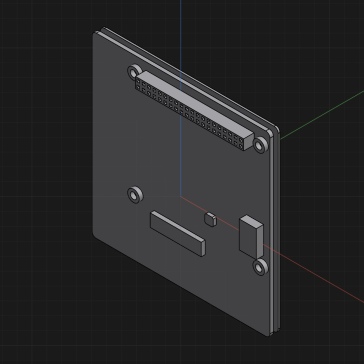The image size is (364, 364).
Task: Click the mounting hole below the tall block
Action: click(x=261, y=267)
